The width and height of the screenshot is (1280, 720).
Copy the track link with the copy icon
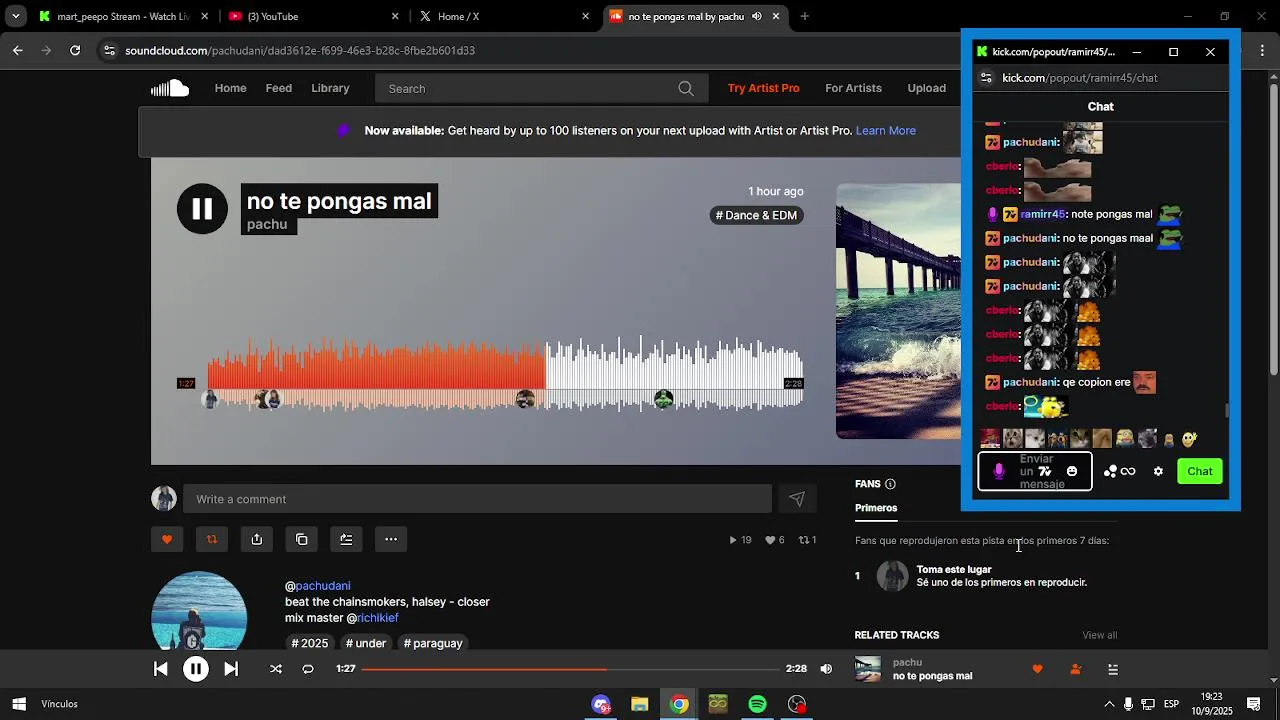(x=302, y=539)
